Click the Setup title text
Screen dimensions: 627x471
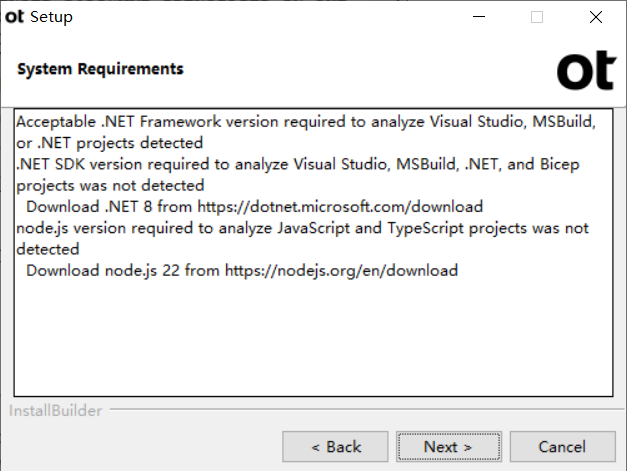coord(51,17)
